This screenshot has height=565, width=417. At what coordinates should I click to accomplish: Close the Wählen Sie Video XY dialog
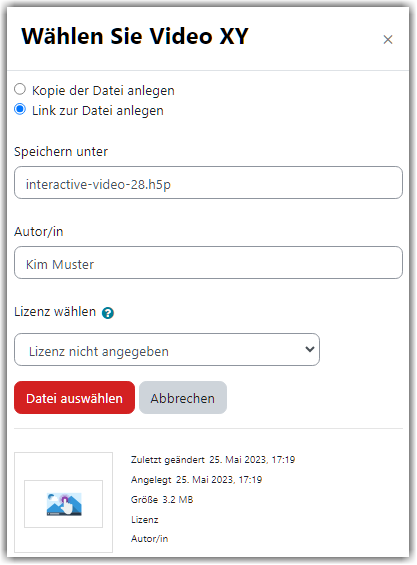(x=388, y=39)
